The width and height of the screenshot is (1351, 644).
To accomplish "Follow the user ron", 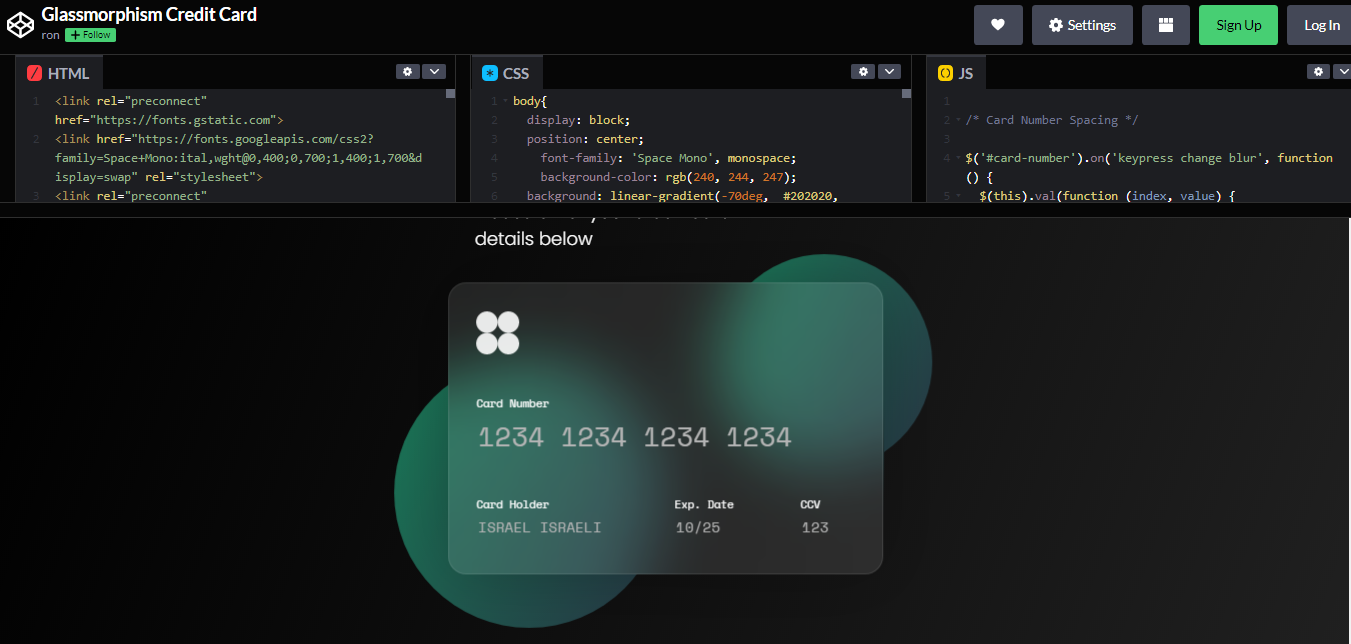I will pyautogui.click(x=89, y=34).
